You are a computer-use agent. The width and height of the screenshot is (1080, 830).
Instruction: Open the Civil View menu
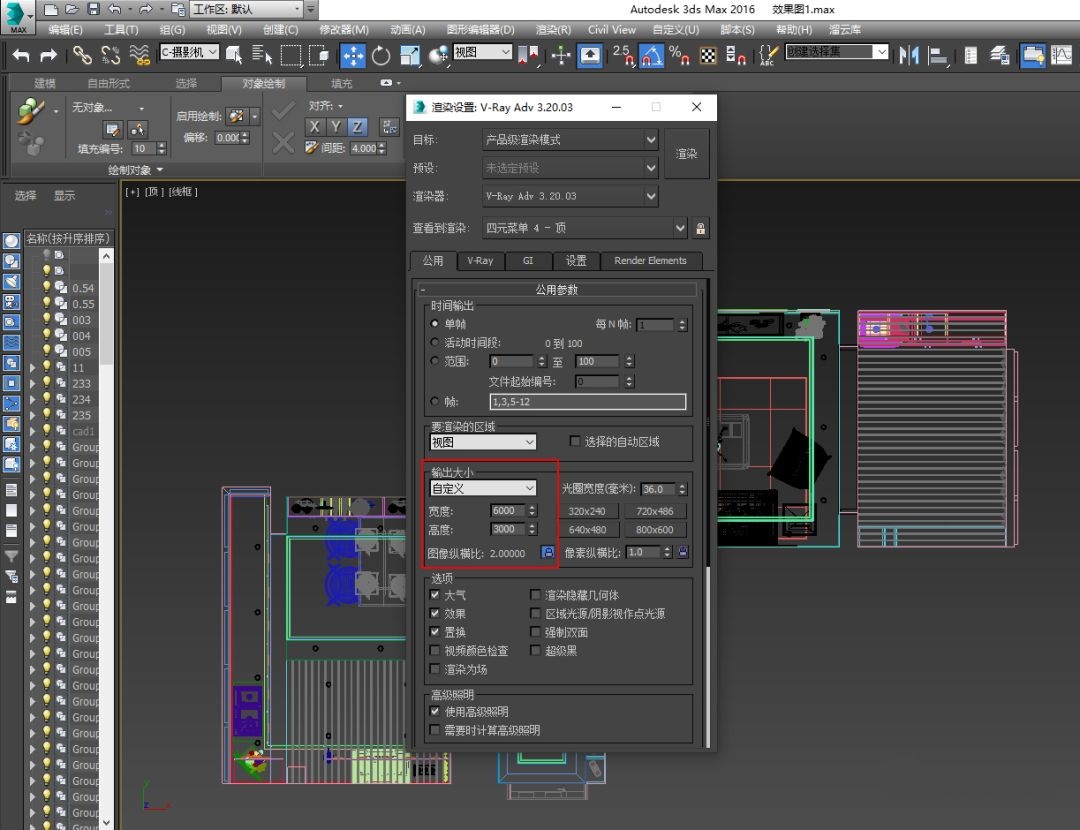[x=612, y=30]
